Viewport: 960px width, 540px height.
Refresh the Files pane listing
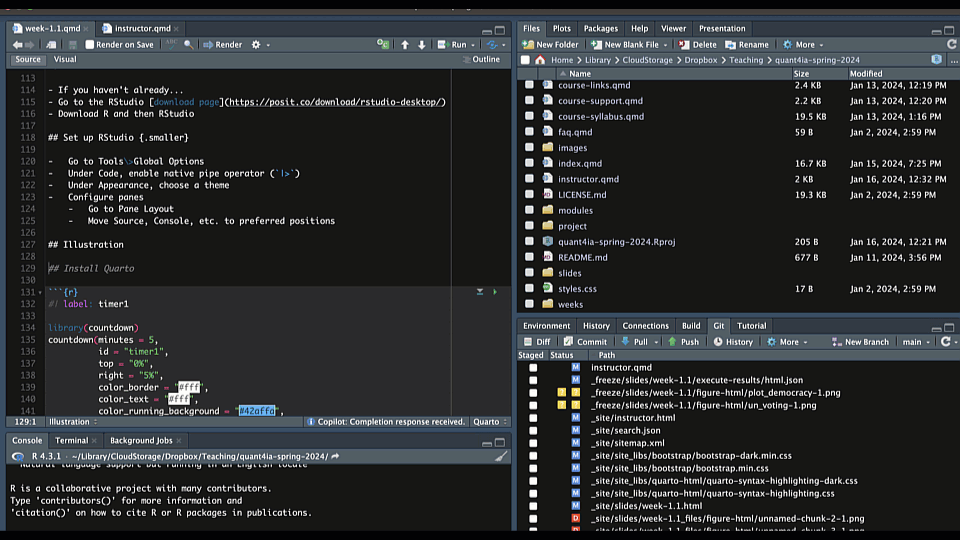point(951,44)
